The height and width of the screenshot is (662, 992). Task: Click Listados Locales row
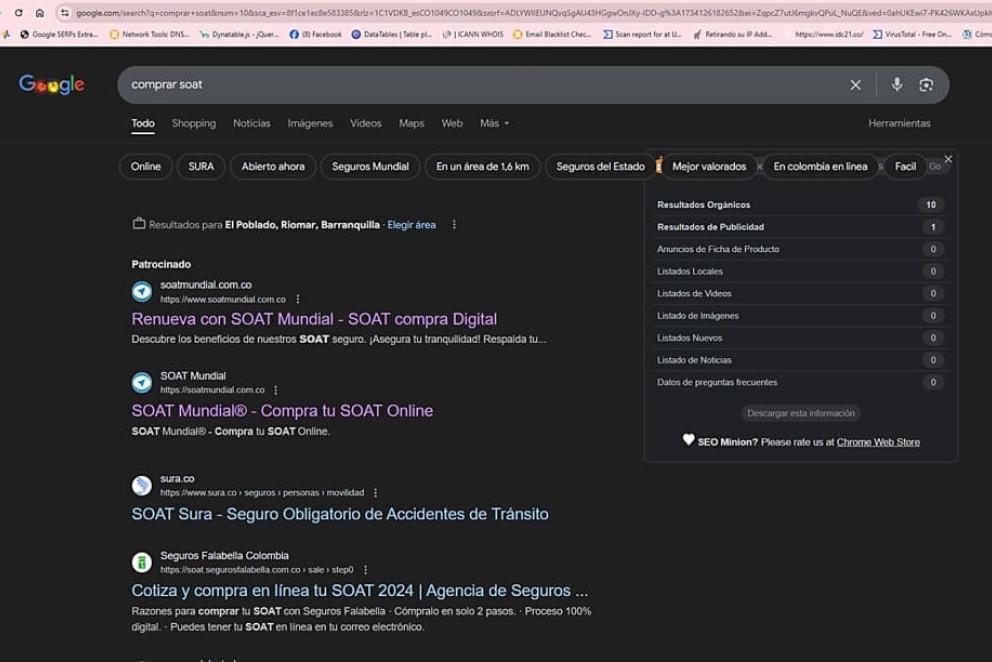(800, 271)
